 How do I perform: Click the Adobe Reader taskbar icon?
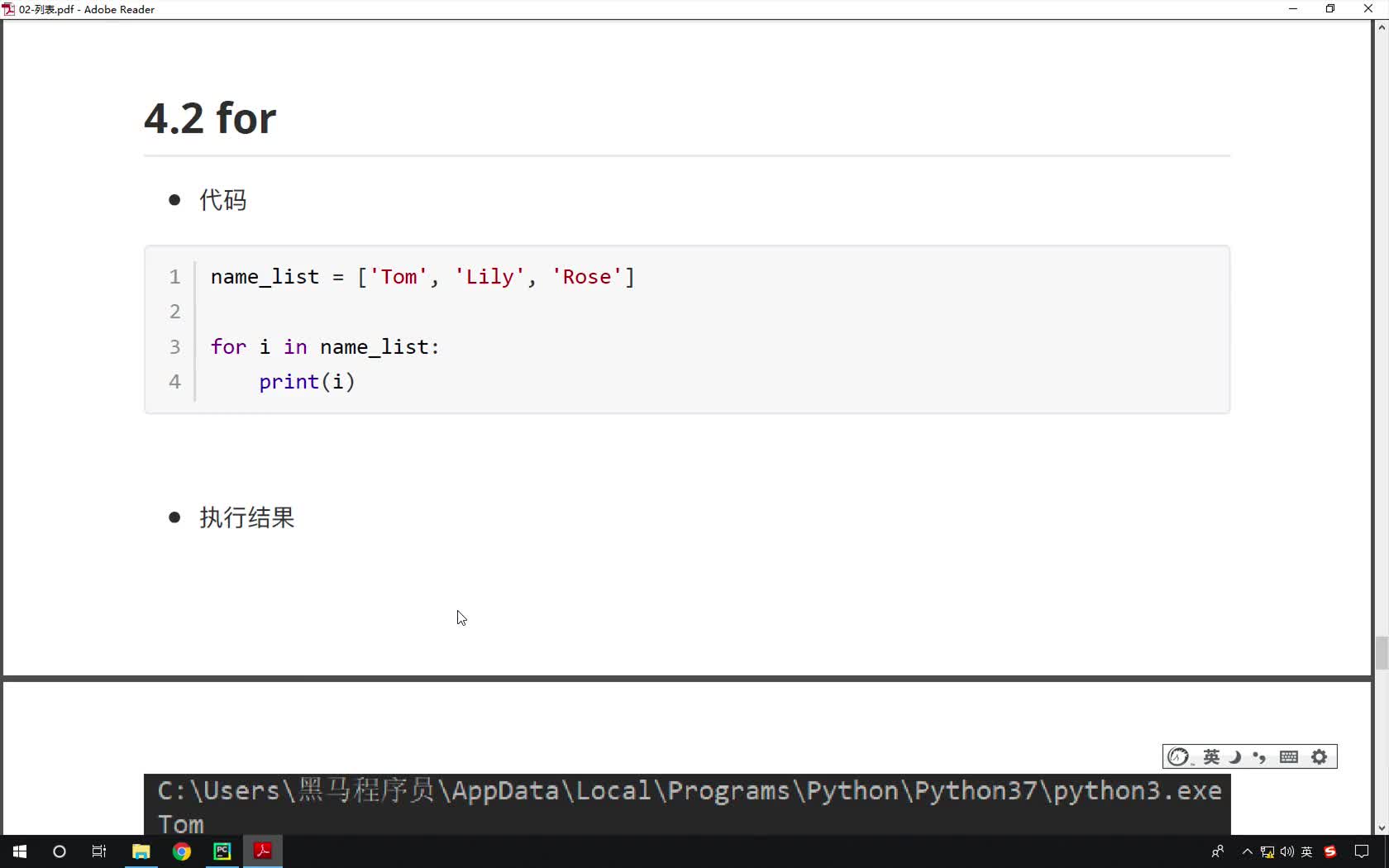click(x=263, y=851)
